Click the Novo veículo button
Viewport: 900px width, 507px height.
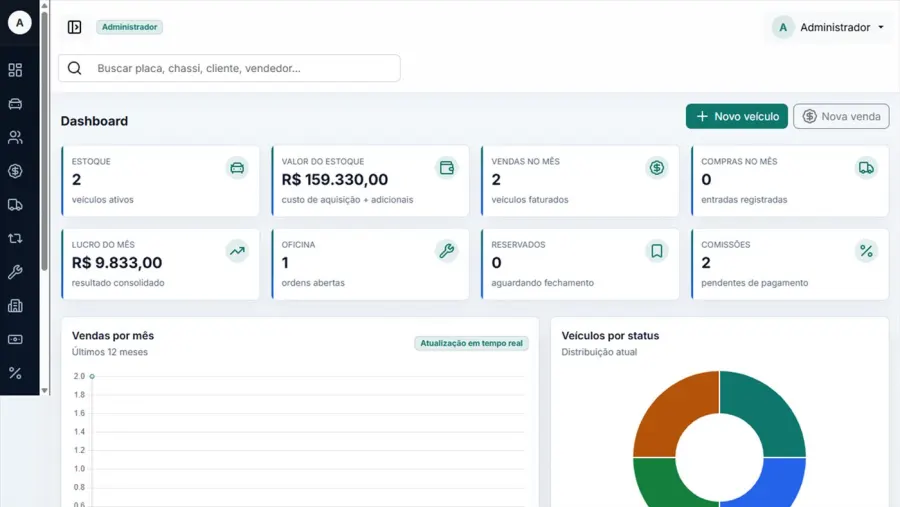[737, 117]
